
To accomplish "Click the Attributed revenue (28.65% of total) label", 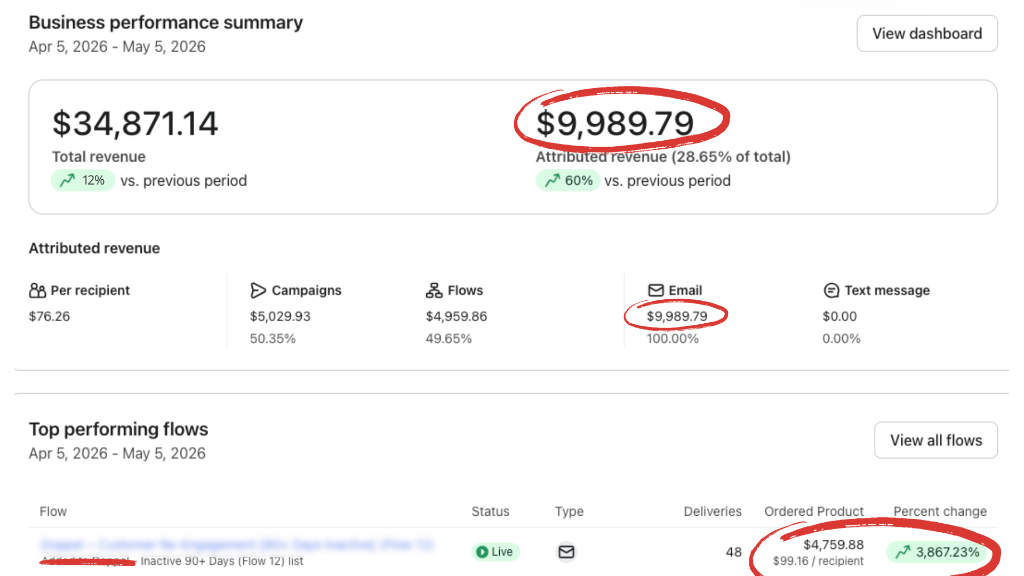I will coord(663,157).
